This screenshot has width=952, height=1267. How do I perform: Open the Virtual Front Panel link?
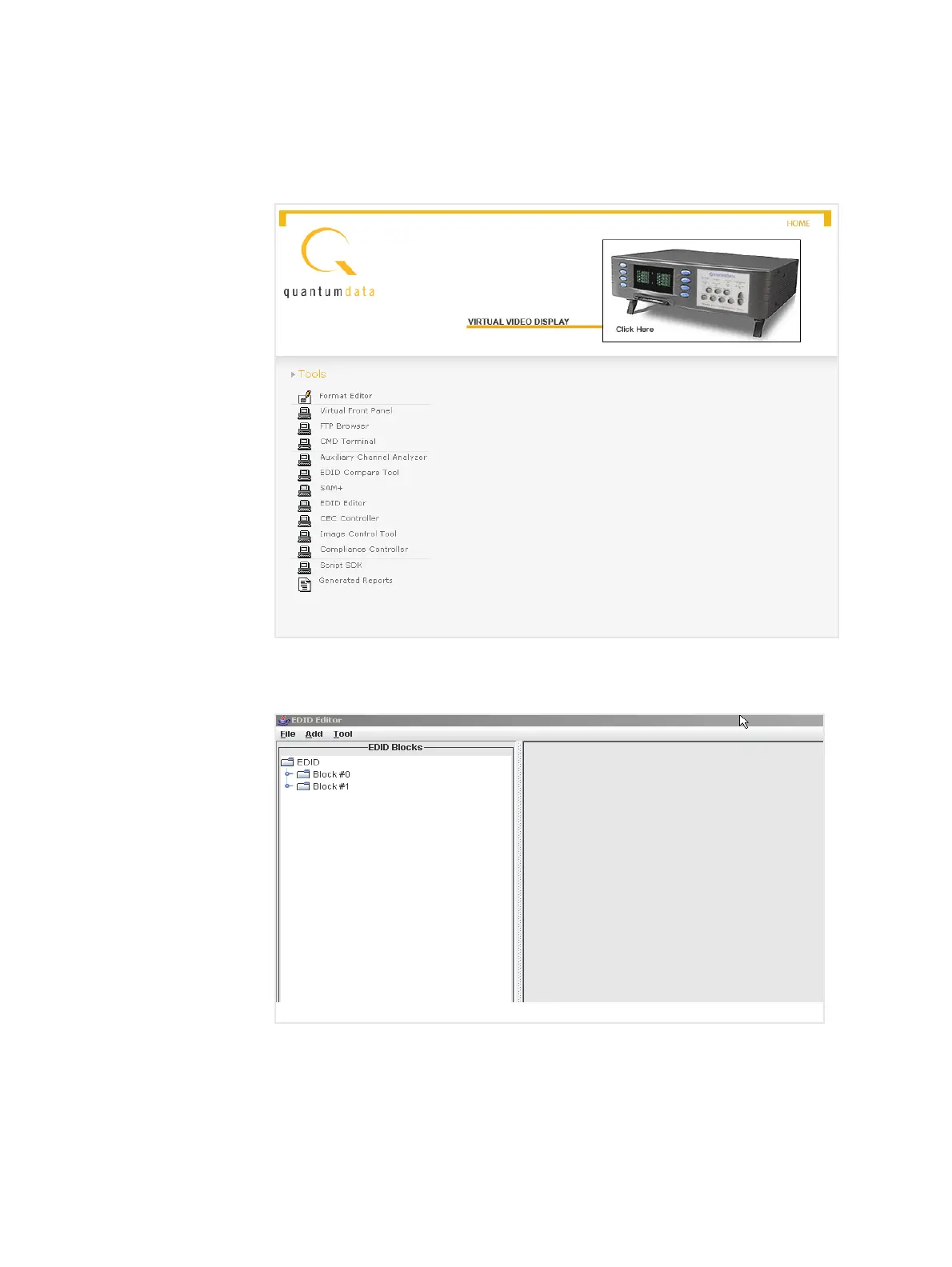[356, 410]
